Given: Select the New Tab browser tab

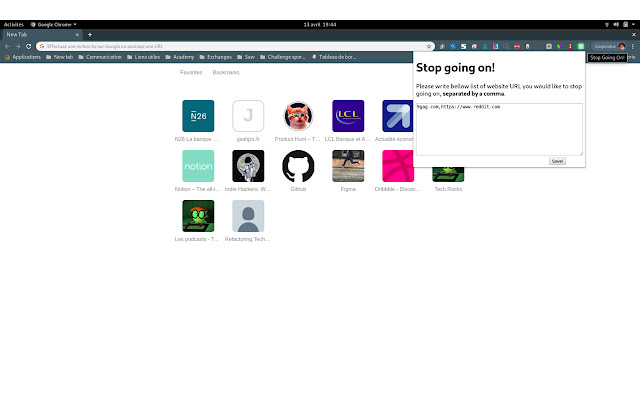Looking at the screenshot, I should pyautogui.click(x=41, y=35).
